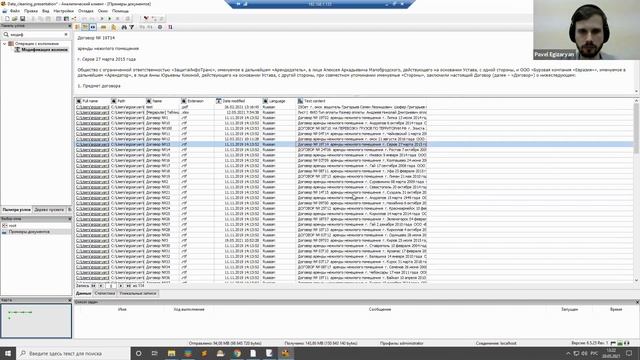
Task: Go to the next record
Action: pos(121,286)
